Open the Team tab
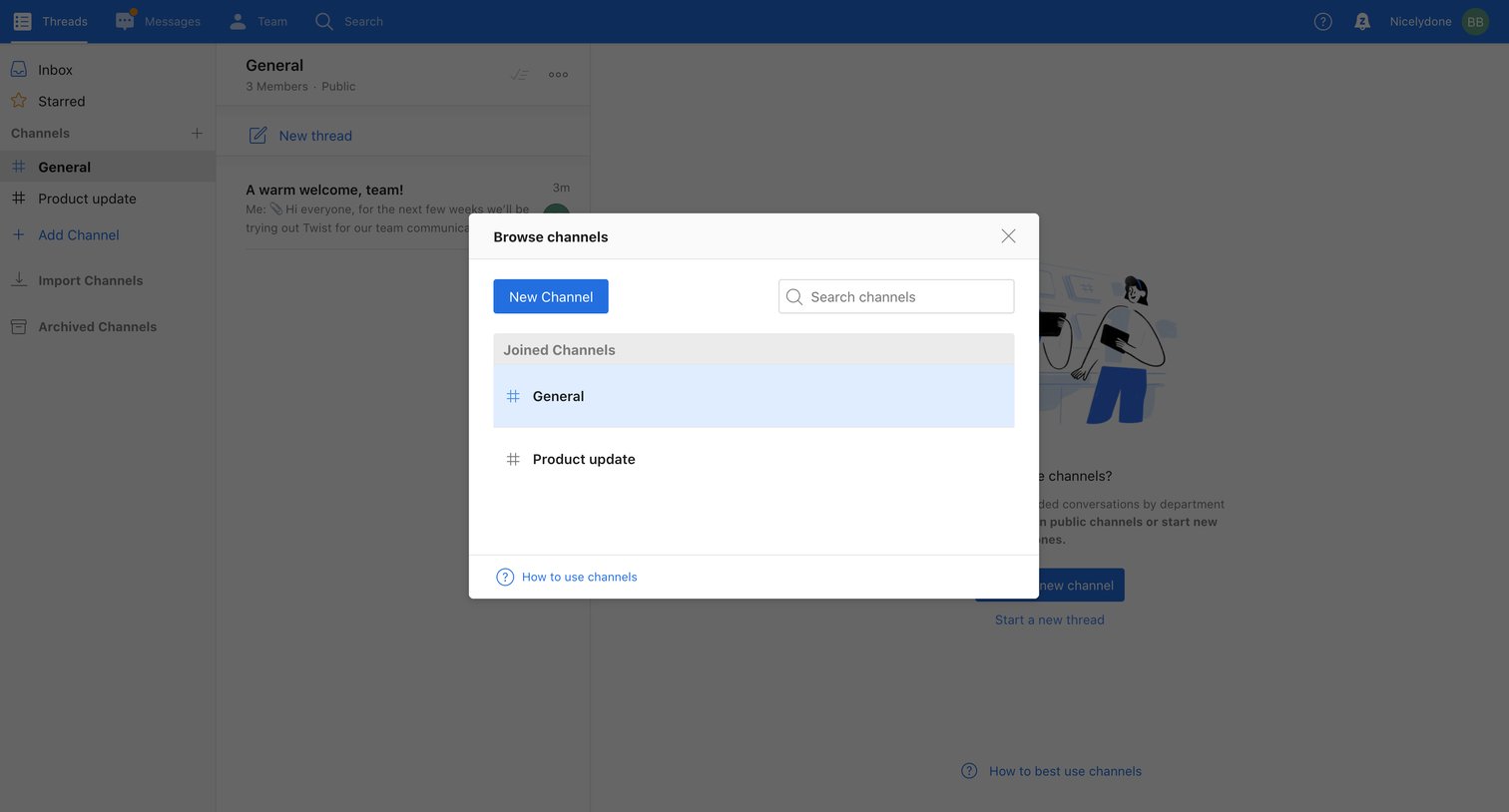 [257, 21]
